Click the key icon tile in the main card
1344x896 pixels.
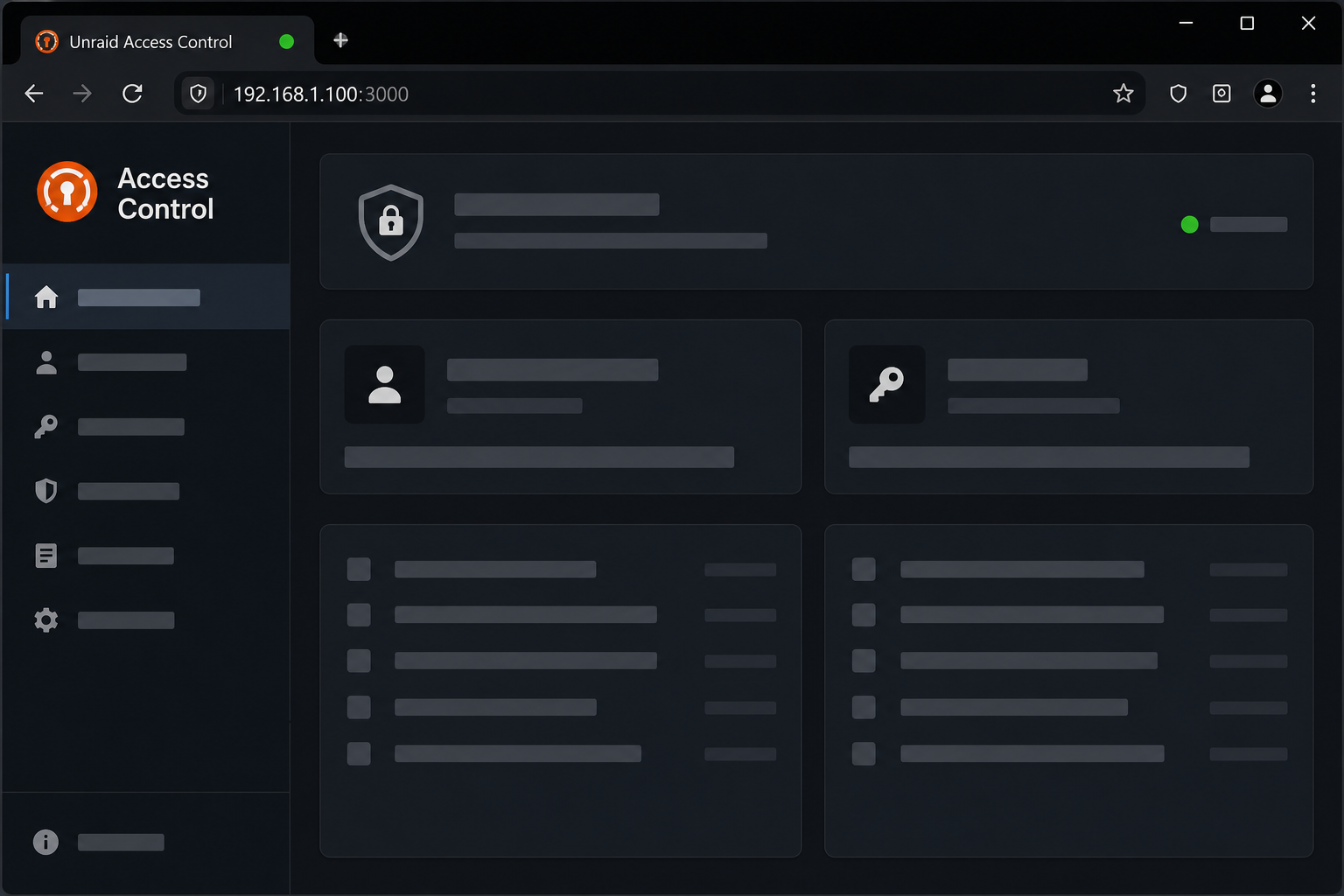(887, 385)
